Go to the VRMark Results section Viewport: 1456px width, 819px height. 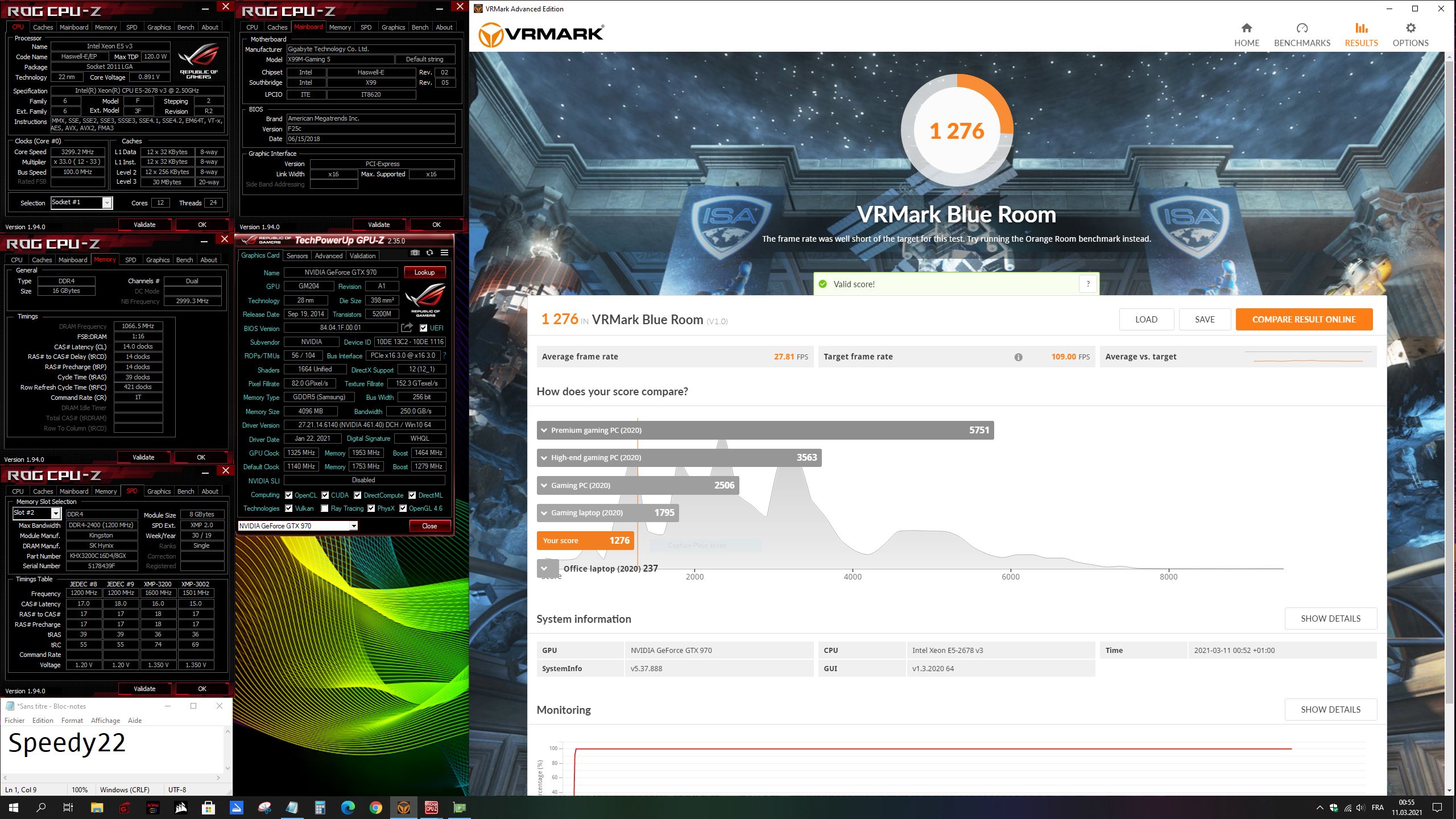(x=1361, y=35)
